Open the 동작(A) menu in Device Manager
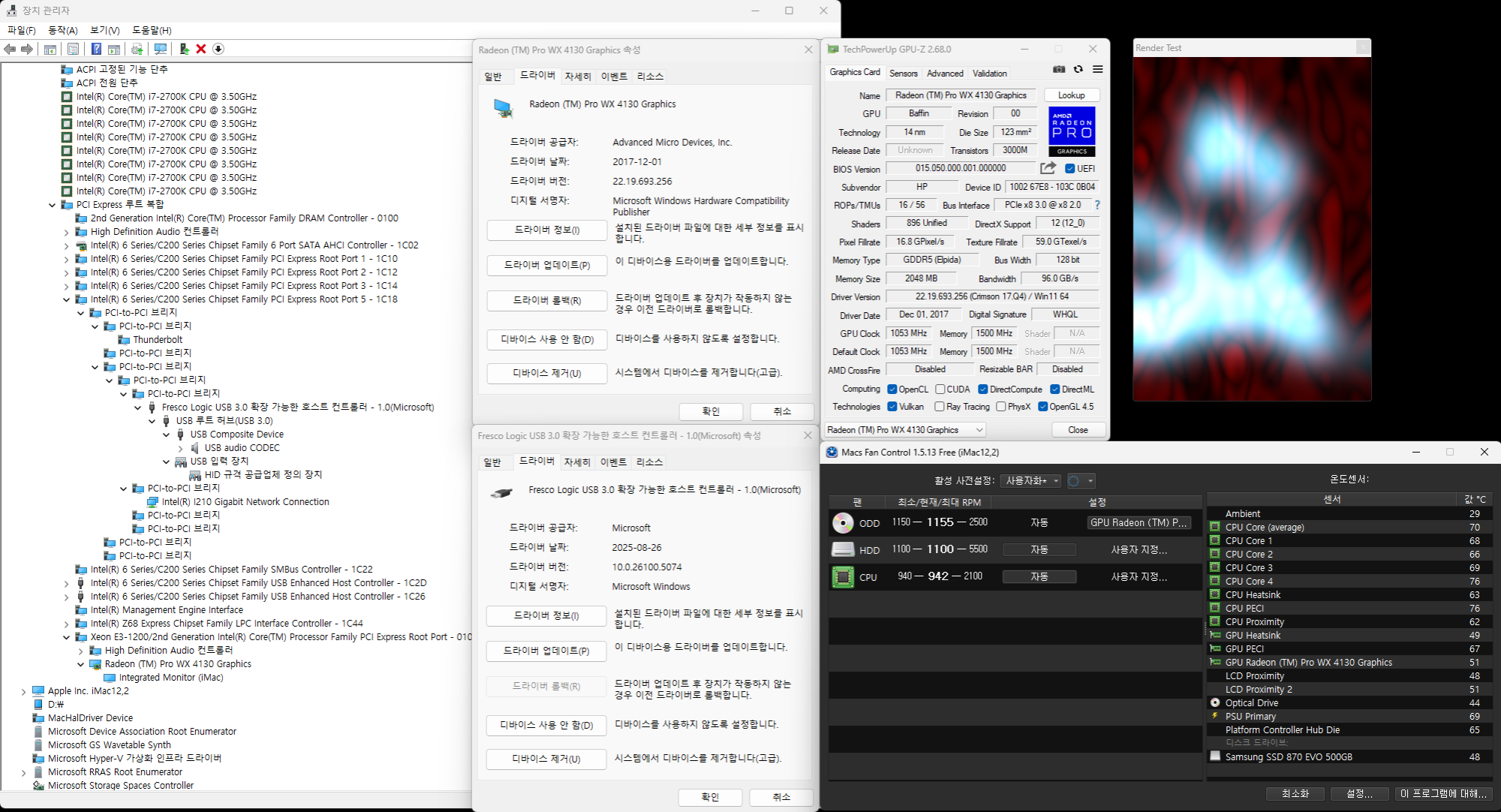This screenshot has height=812, width=1501. pos(62,30)
